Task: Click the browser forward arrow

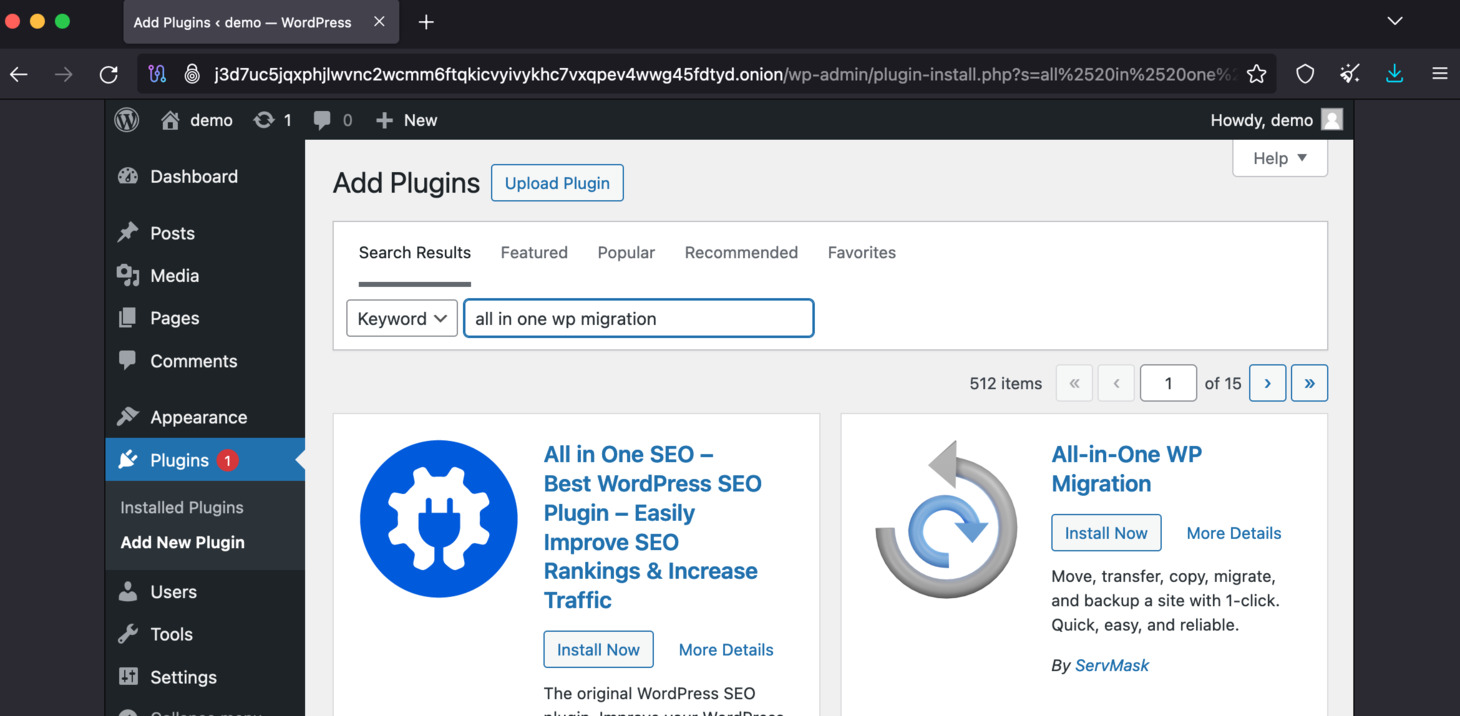Action: 64,74
